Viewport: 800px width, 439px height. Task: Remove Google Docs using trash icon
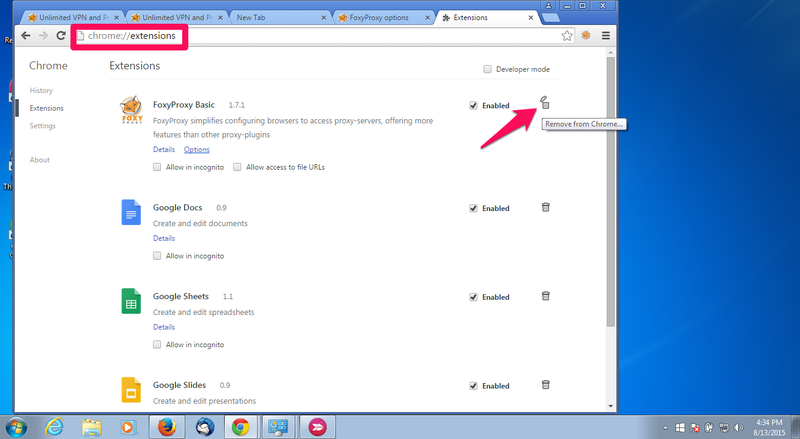coord(545,207)
